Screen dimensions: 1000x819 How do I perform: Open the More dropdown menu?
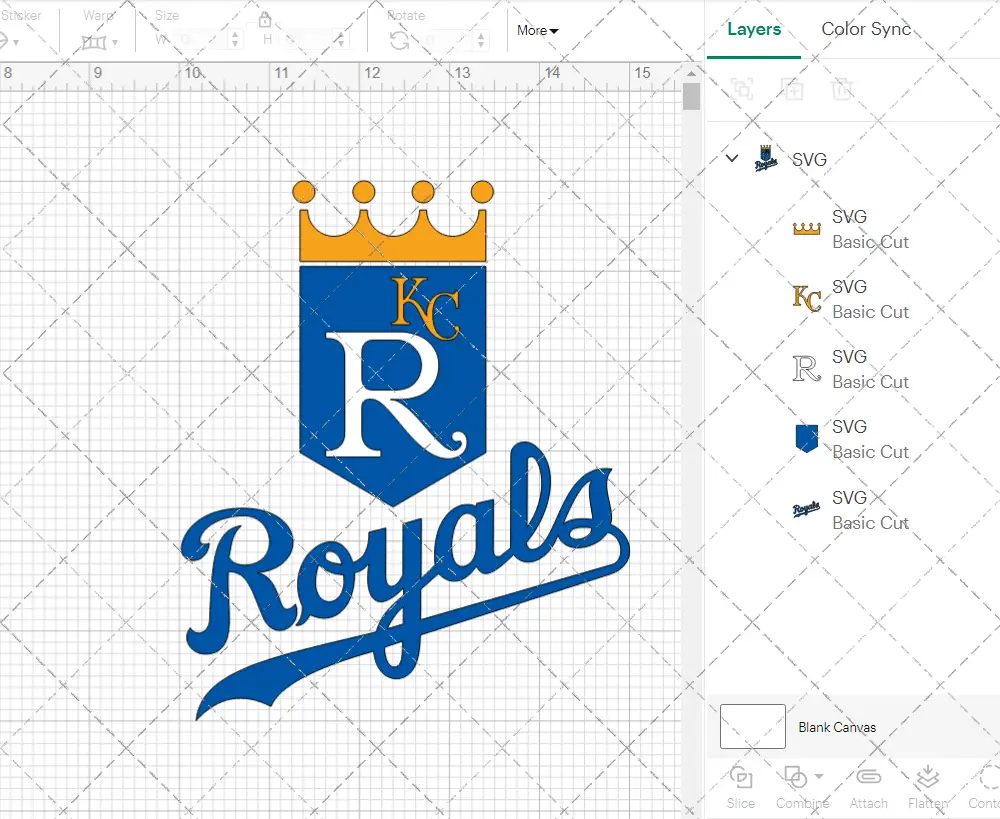(537, 31)
